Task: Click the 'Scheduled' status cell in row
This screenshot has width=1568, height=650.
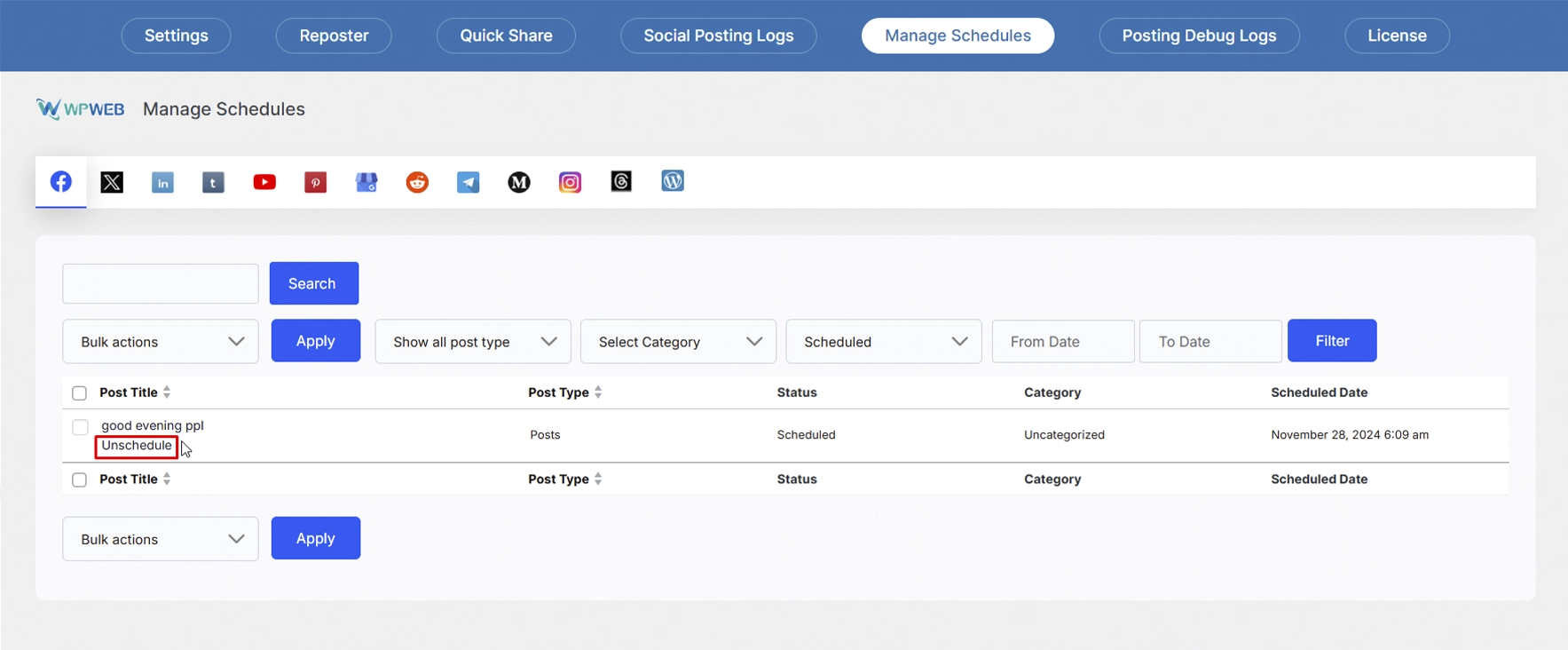Action: point(806,435)
